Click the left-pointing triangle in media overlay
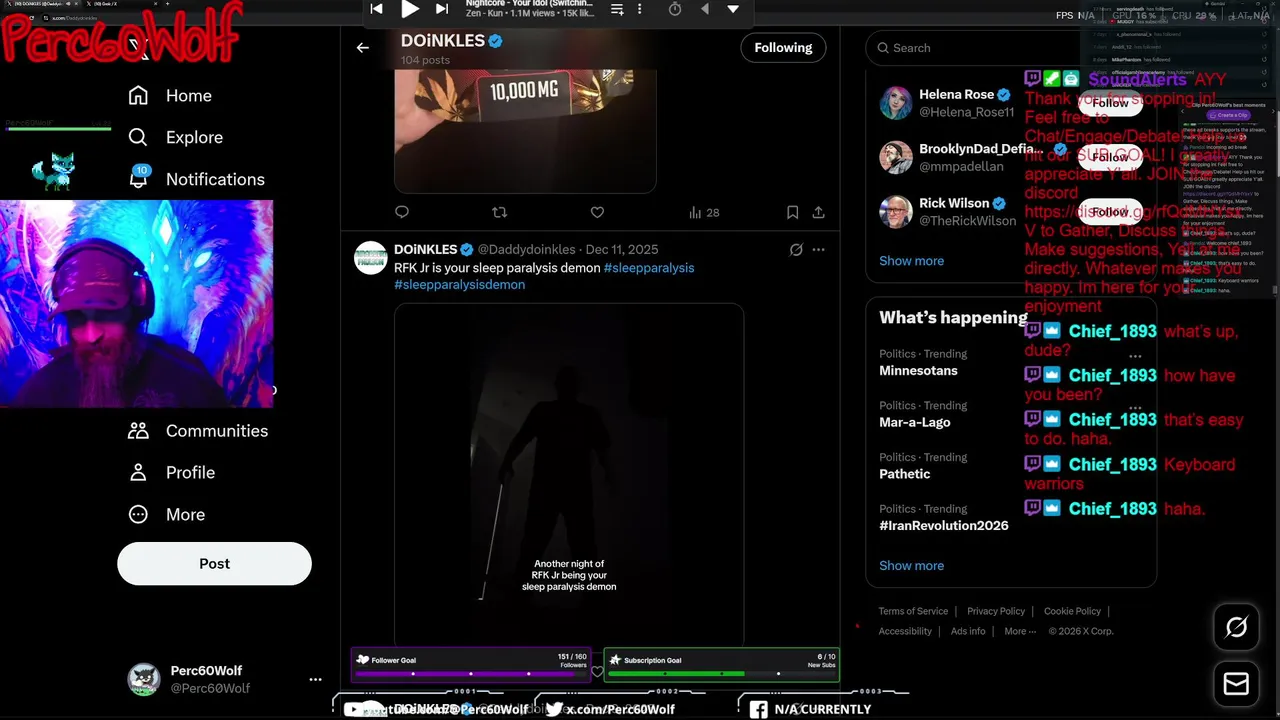1280x720 pixels. [x=704, y=9]
